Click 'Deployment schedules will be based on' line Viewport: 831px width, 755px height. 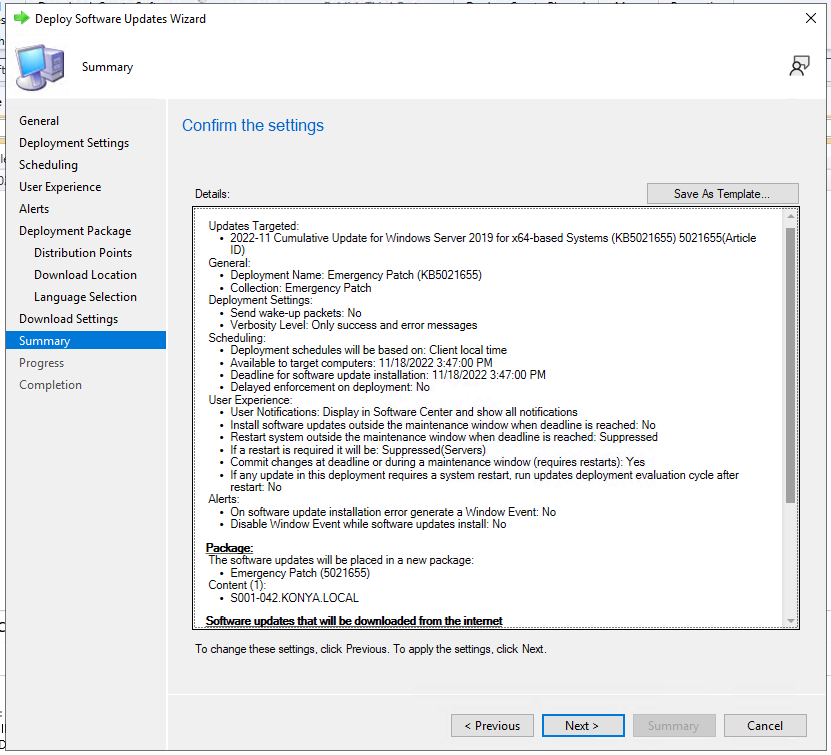368,350
